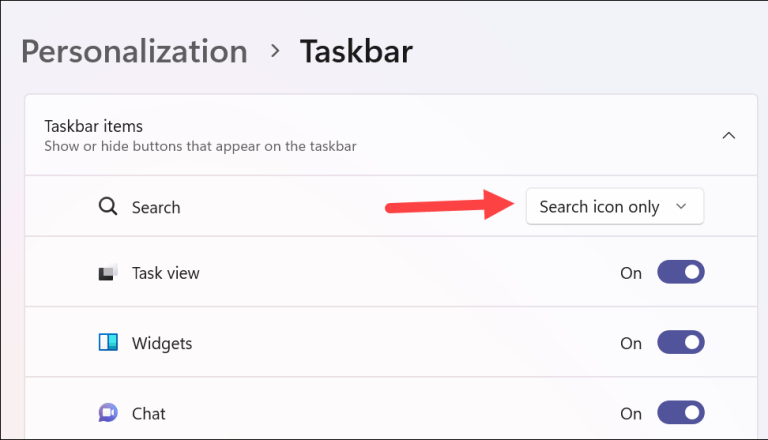Go back to Personalization breadcrumb
The width and height of the screenshot is (768, 440).
pos(134,52)
